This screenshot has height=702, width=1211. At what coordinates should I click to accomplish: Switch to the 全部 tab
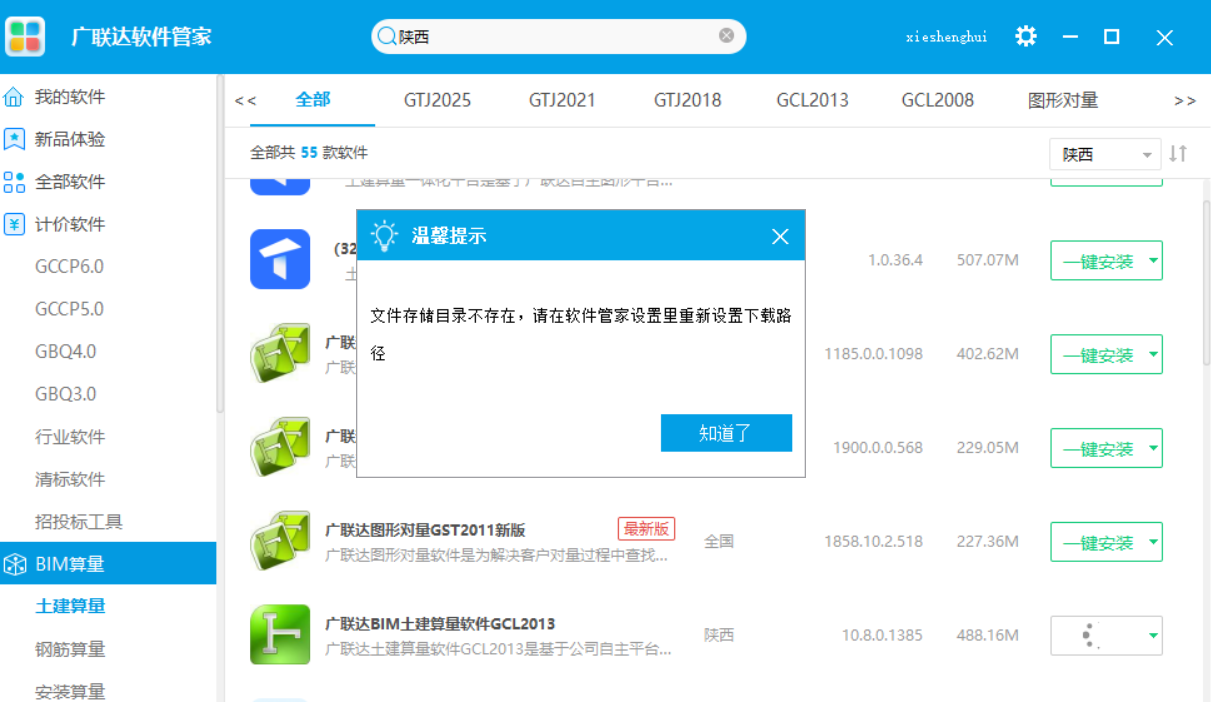313,100
